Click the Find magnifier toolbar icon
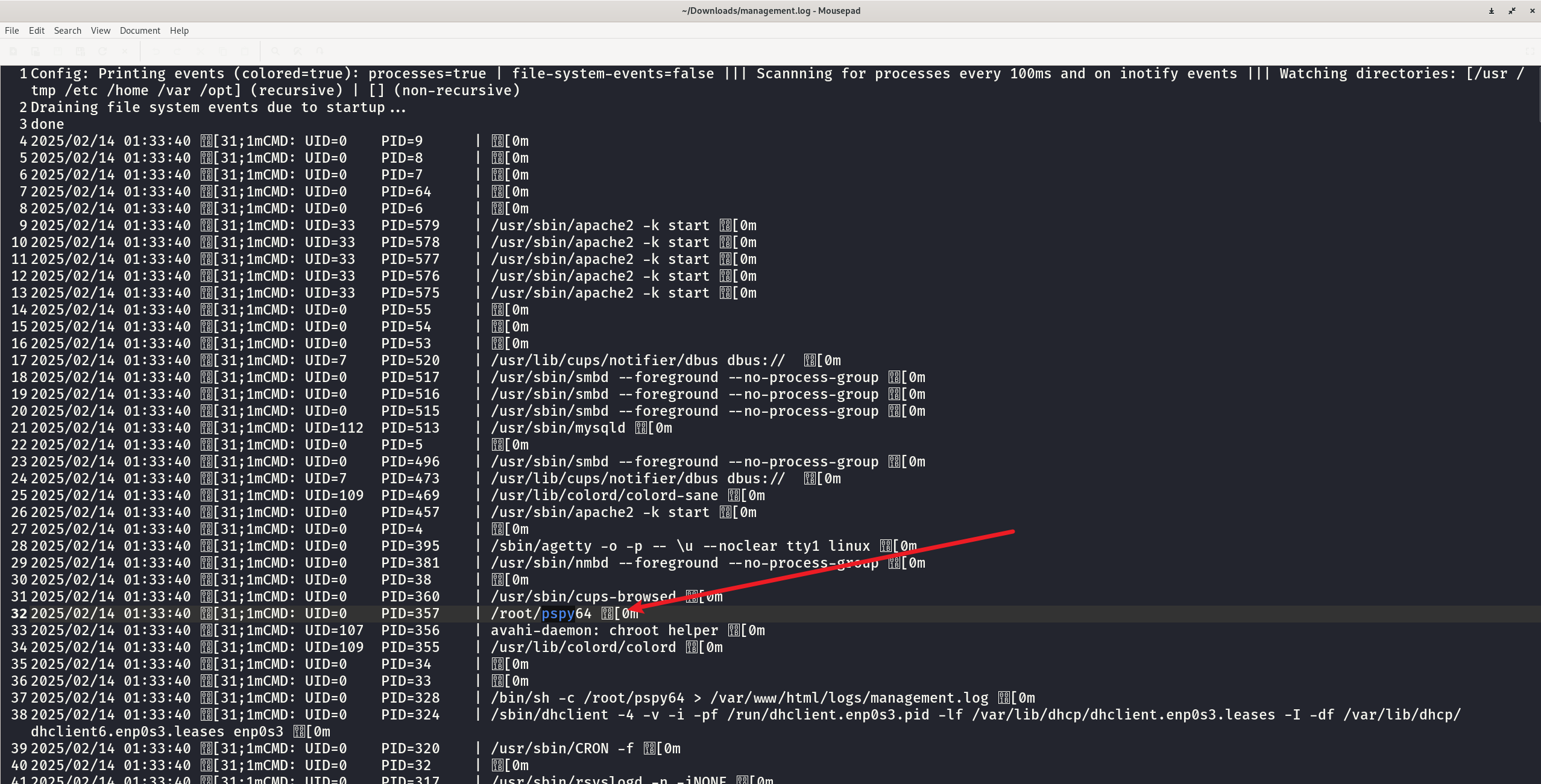The height and width of the screenshot is (784, 1541). pyautogui.click(x=276, y=51)
